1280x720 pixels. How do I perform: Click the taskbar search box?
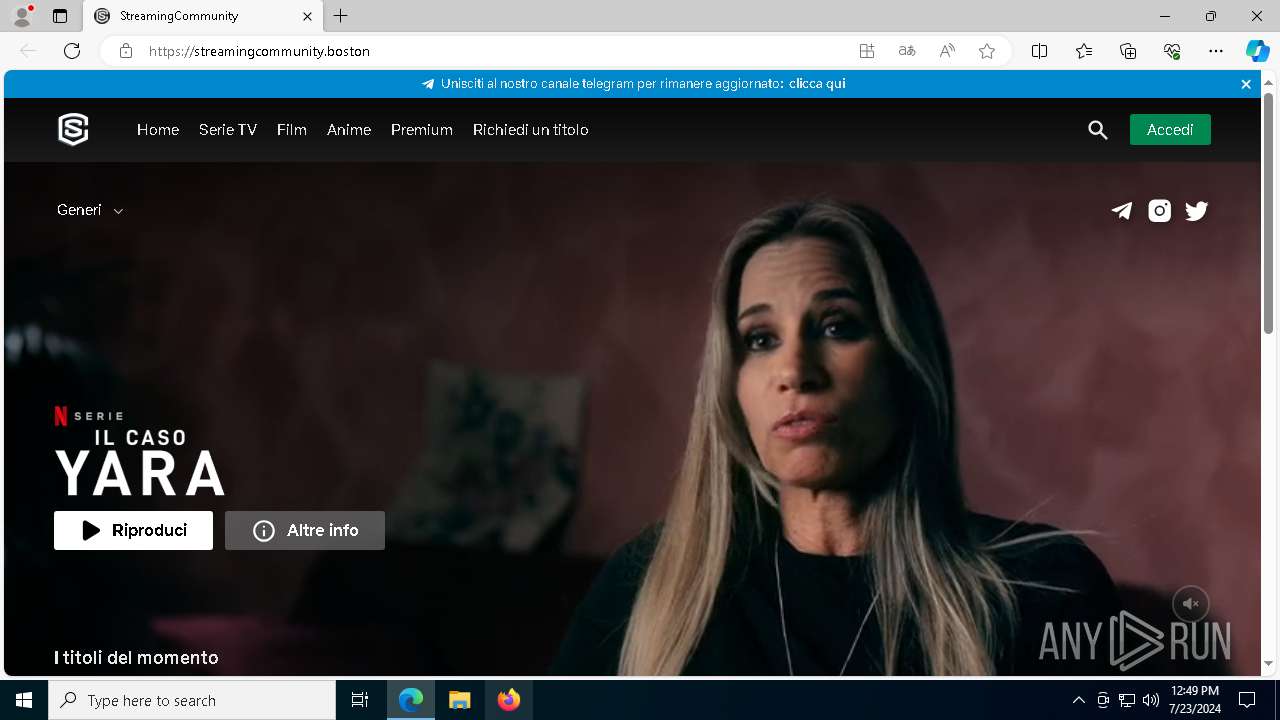(192, 700)
